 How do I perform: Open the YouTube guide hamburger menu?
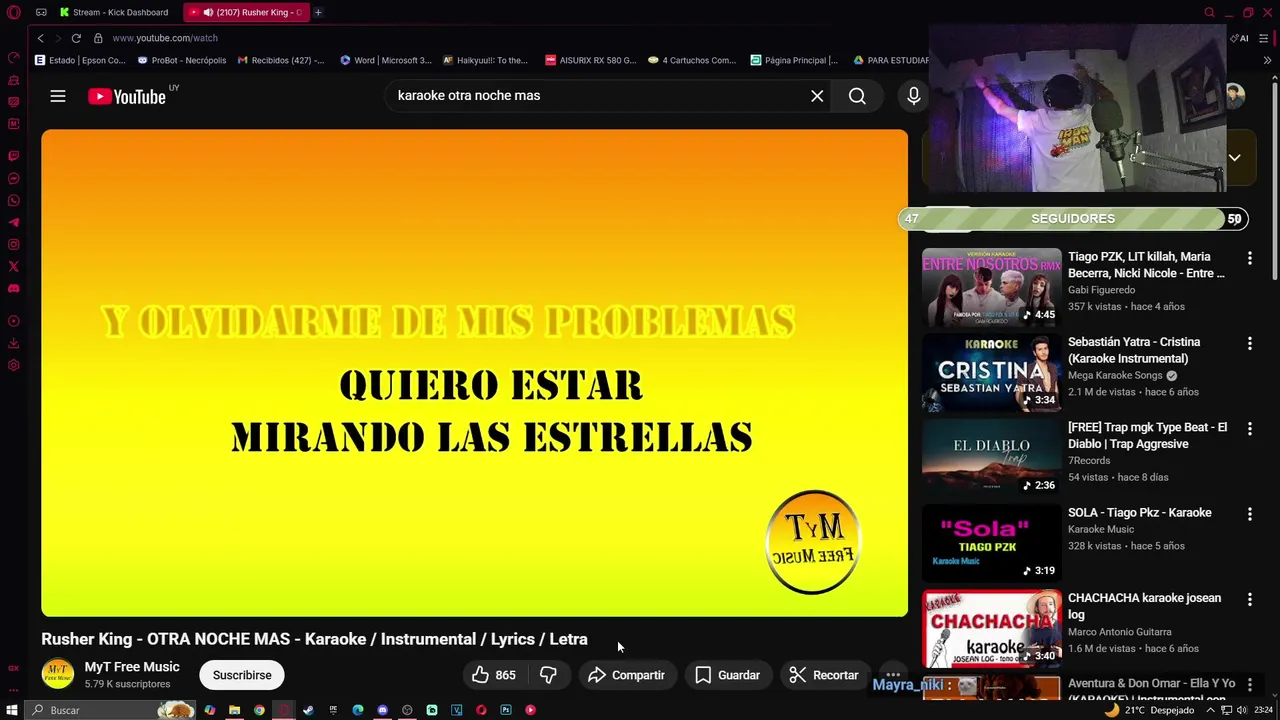pyautogui.click(x=58, y=96)
